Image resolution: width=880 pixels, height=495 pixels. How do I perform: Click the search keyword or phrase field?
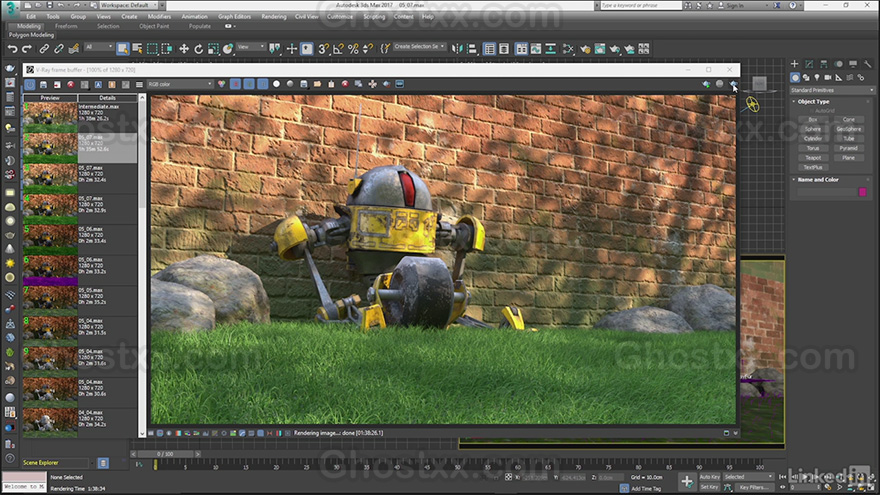pyautogui.click(x=640, y=5)
